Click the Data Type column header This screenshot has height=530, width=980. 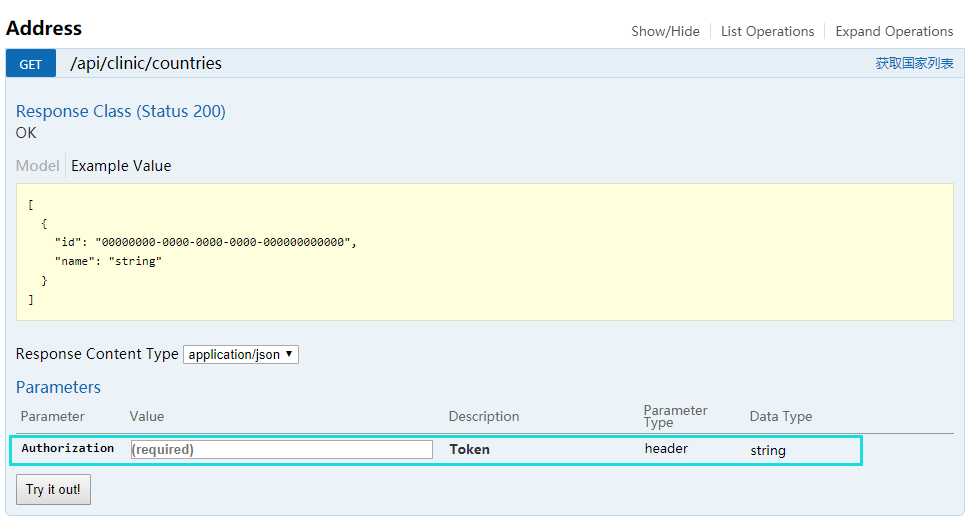(781, 416)
